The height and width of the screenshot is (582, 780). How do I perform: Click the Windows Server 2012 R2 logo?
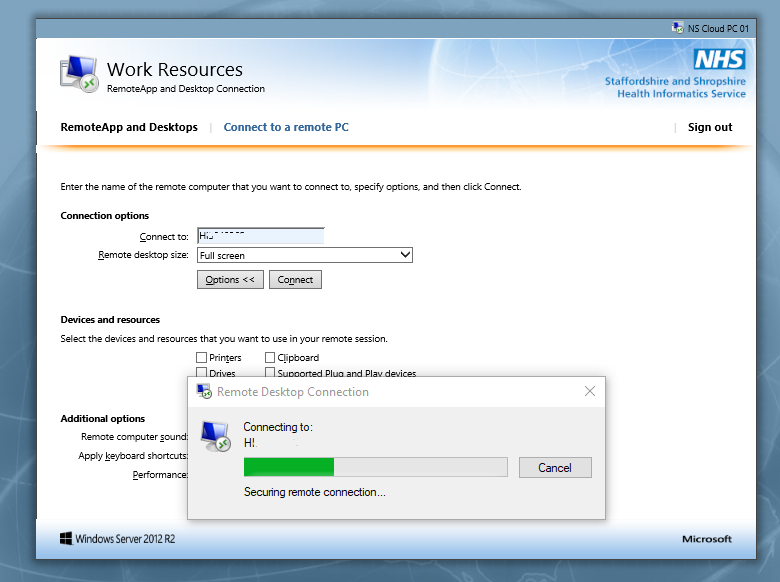click(66, 539)
